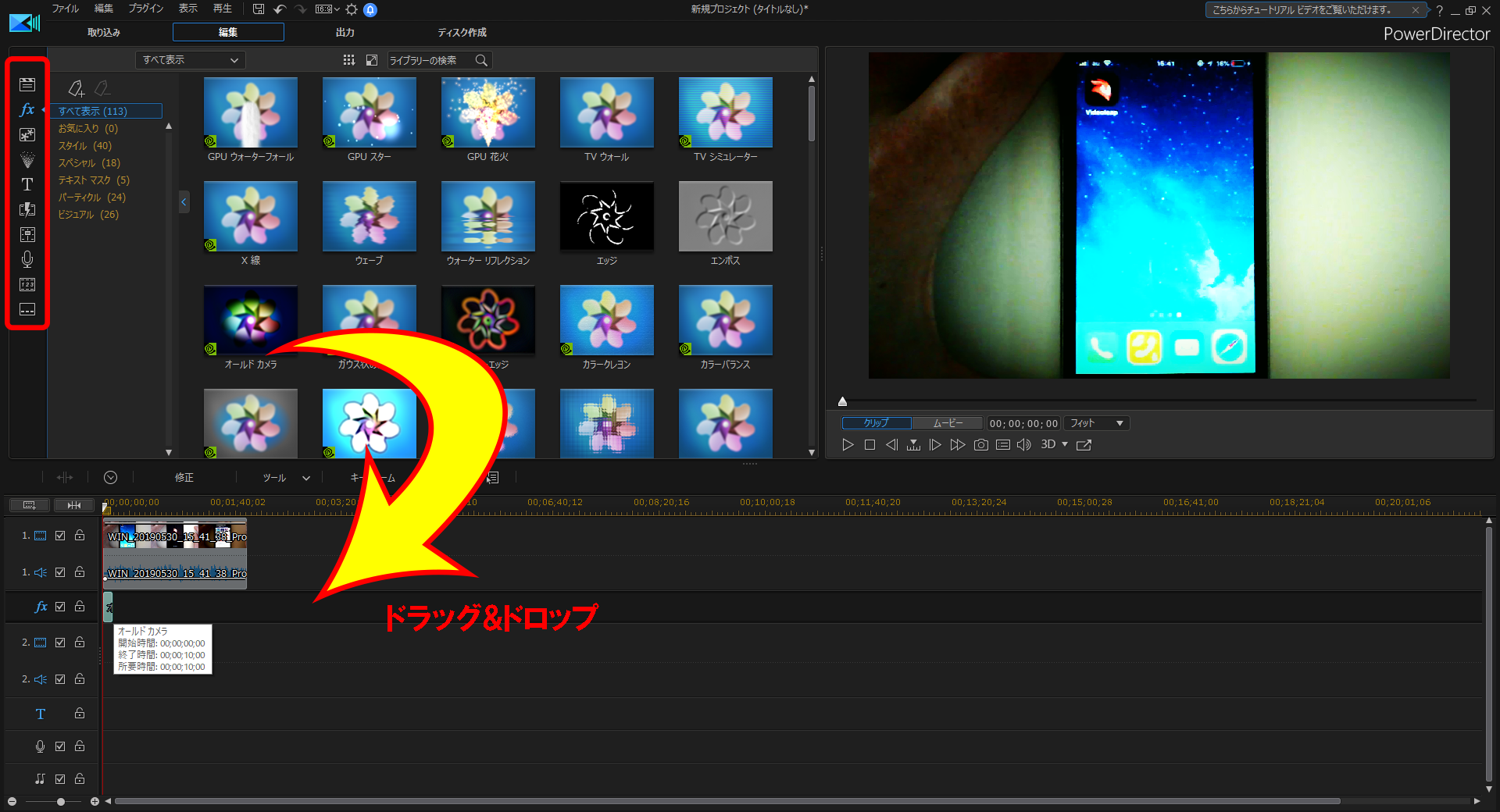Open the ツール dropdown above the timeline
The height and width of the screenshot is (812, 1500).
[285, 477]
